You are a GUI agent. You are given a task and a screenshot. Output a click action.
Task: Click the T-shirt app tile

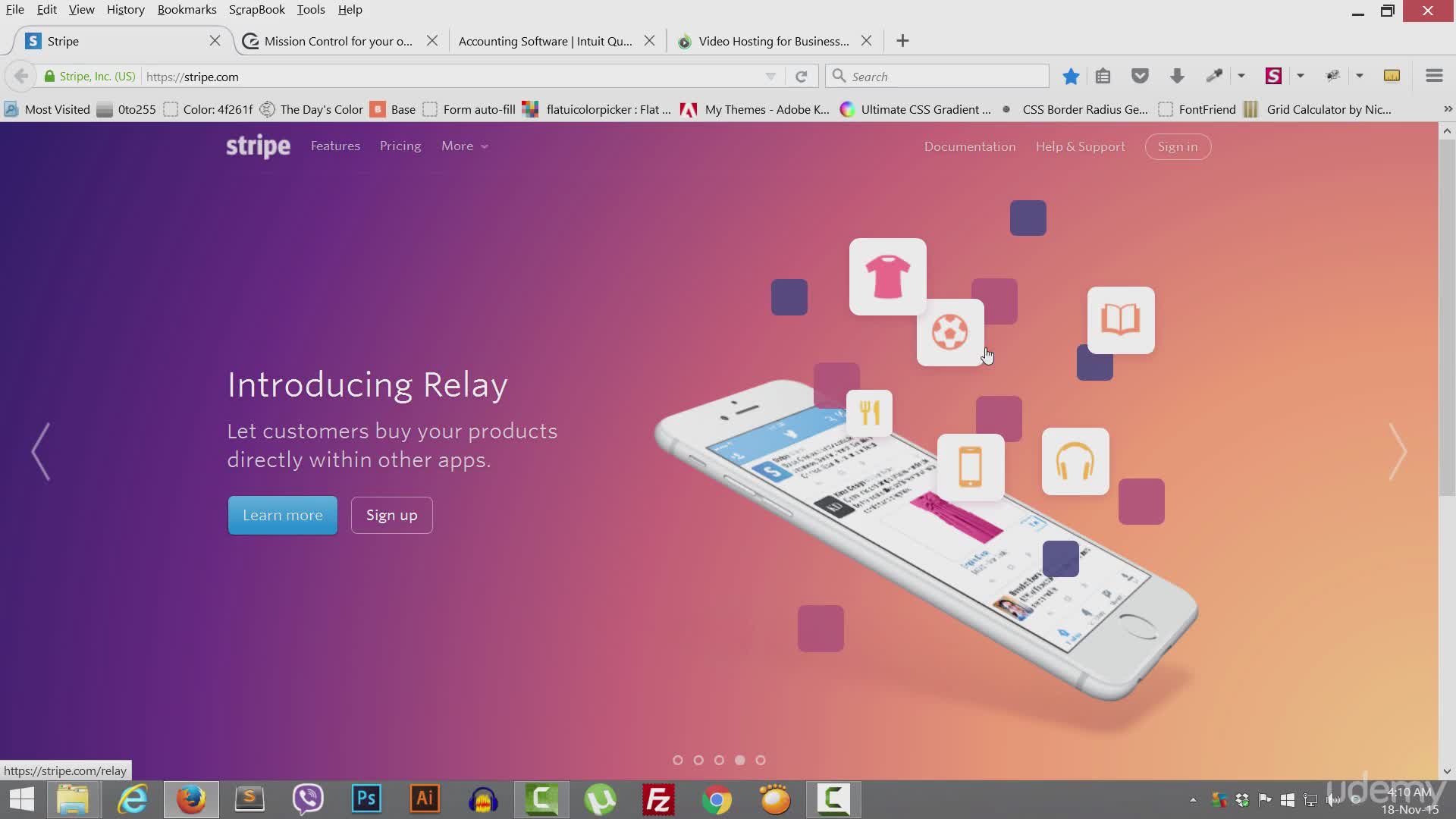pos(887,277)
